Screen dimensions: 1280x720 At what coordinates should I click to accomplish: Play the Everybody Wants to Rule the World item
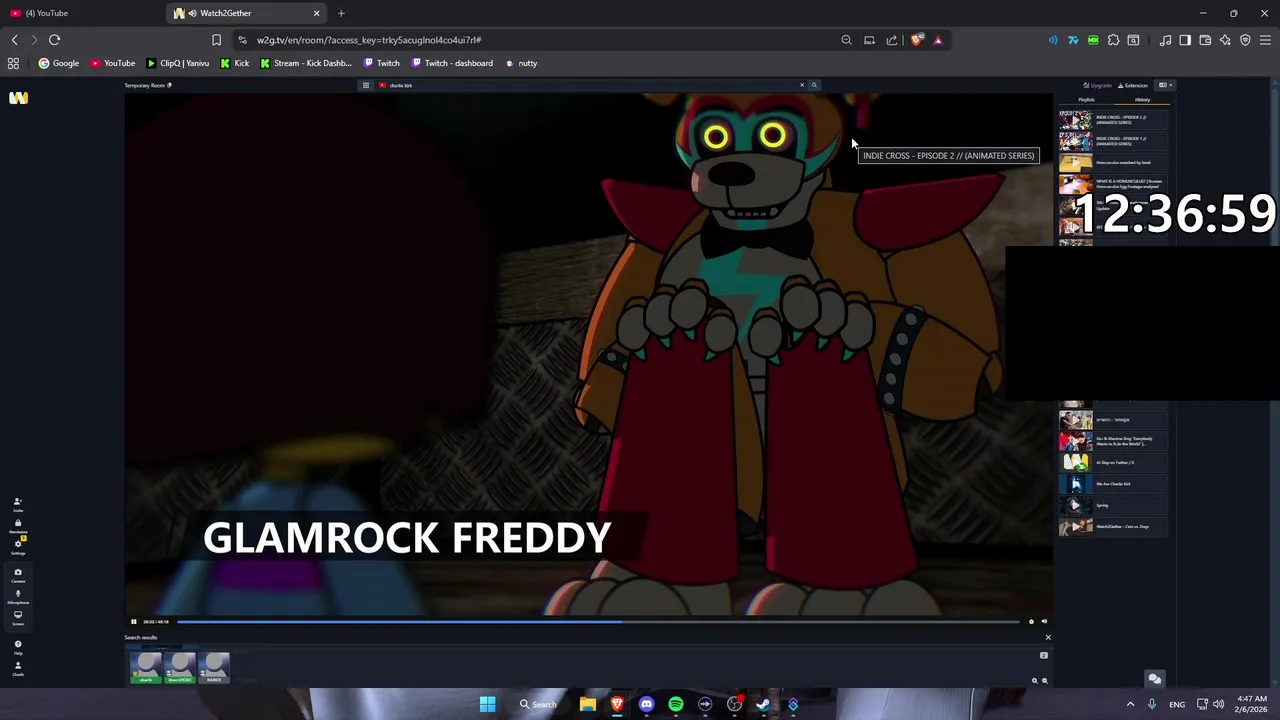[1113, 441]
